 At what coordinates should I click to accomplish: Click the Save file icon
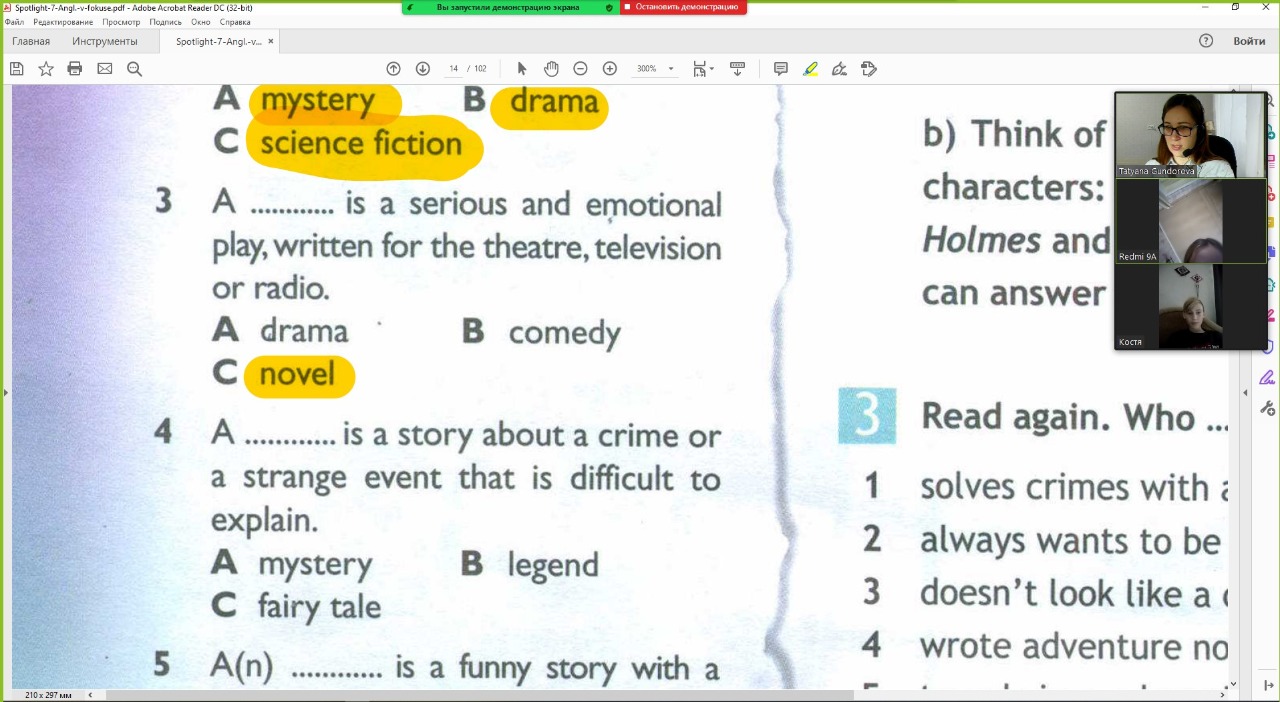[16, 69]
